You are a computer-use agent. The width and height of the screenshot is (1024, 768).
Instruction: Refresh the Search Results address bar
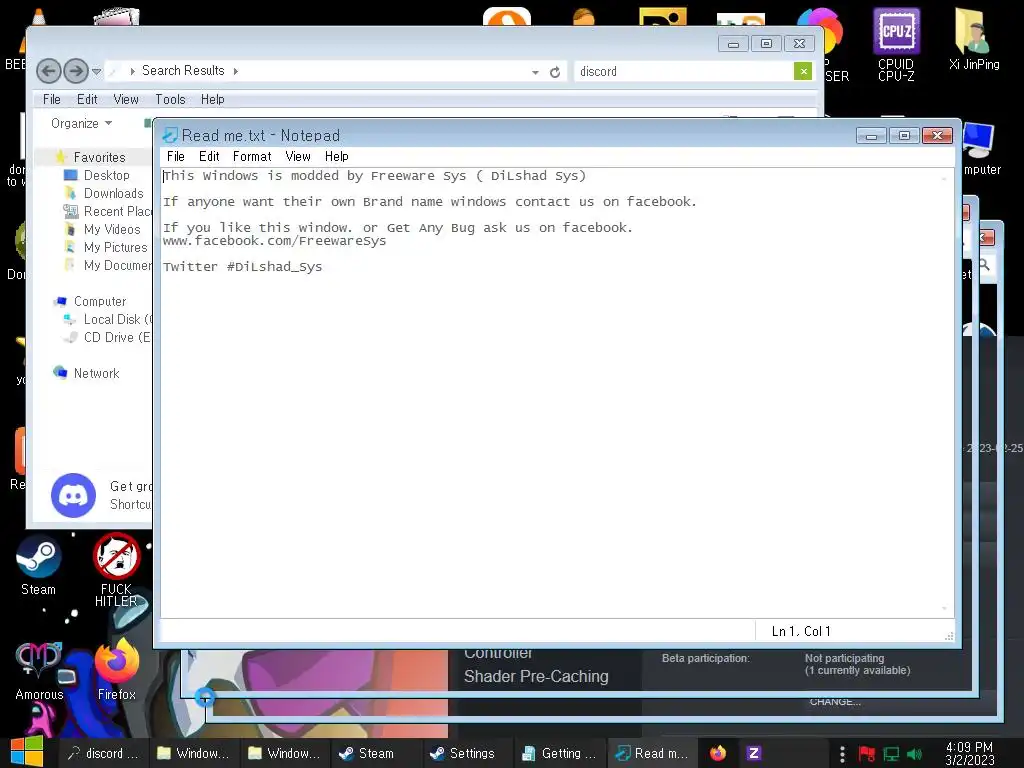(x=555, y=72)
